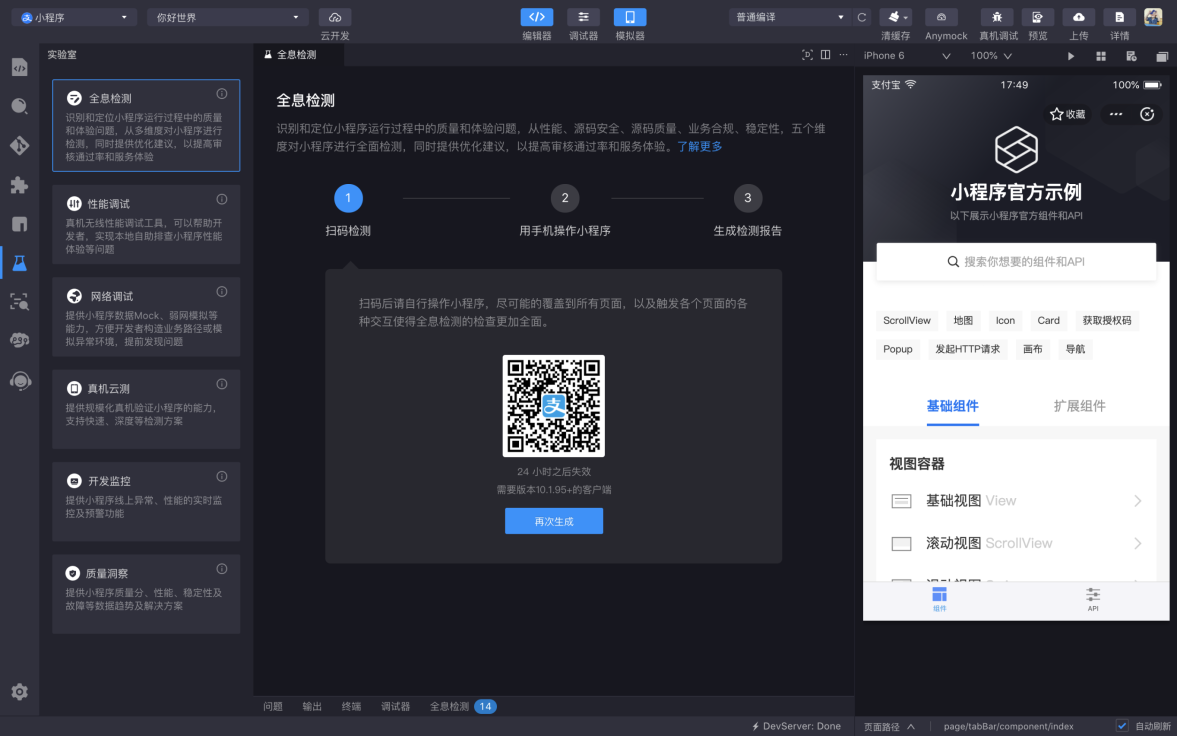The width and height of the screenshot is (1177, 736).
Task: Switch to the 问题 bottom tab
Action: pyautogui.click(x=272, y=707)
